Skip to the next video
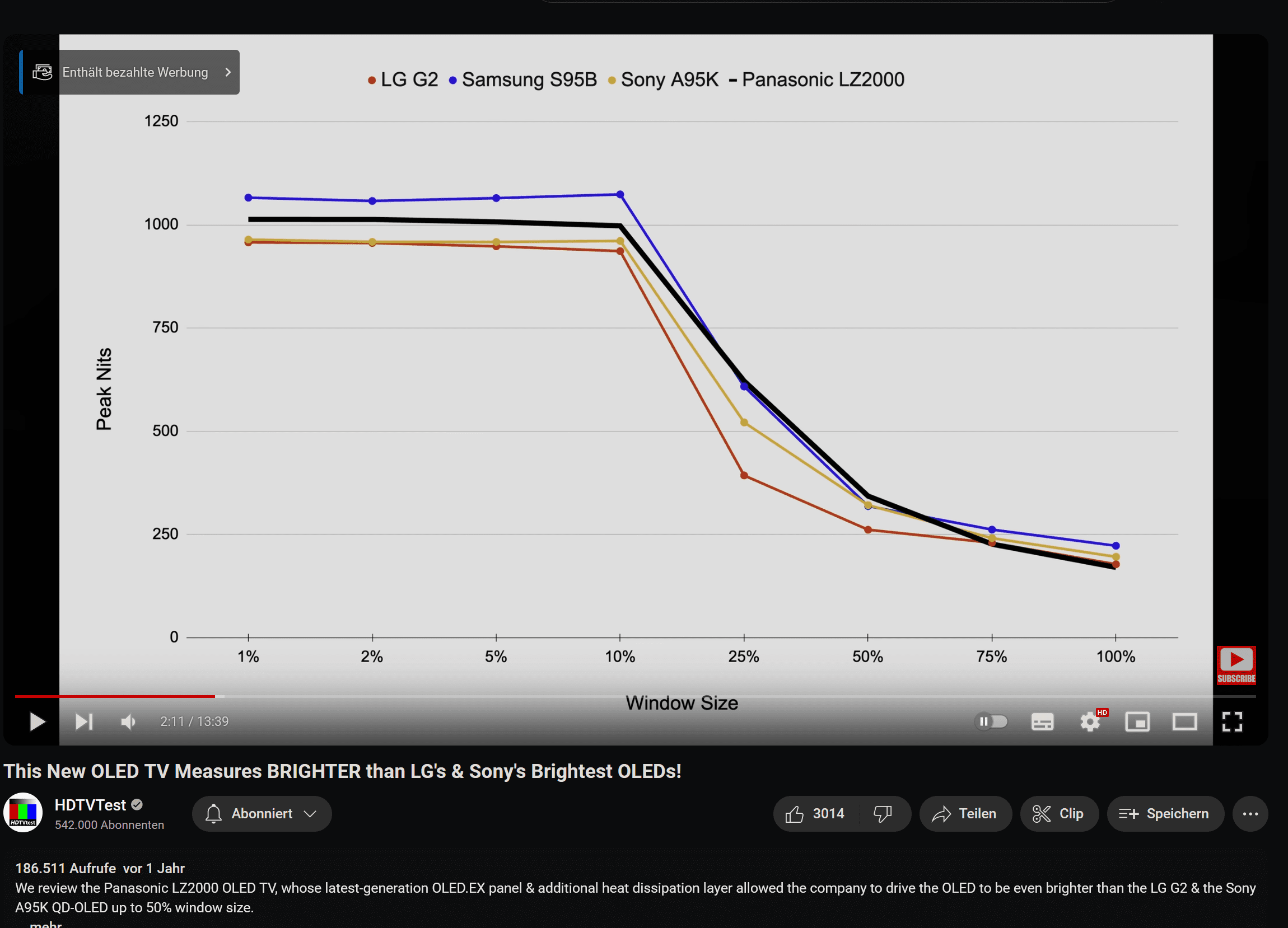 pyautogui.click(x=84, y=721)
